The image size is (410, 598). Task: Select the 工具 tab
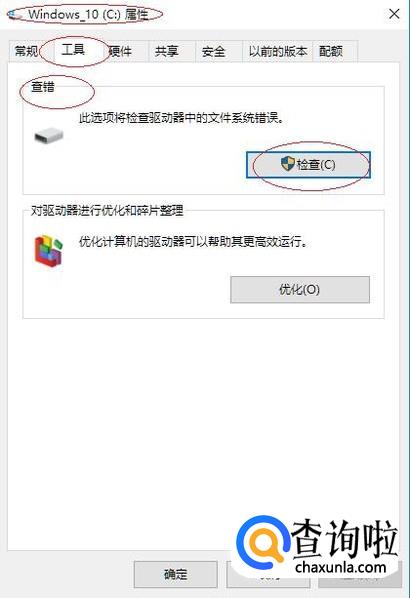pyautogui.click(x=73, y=50)
